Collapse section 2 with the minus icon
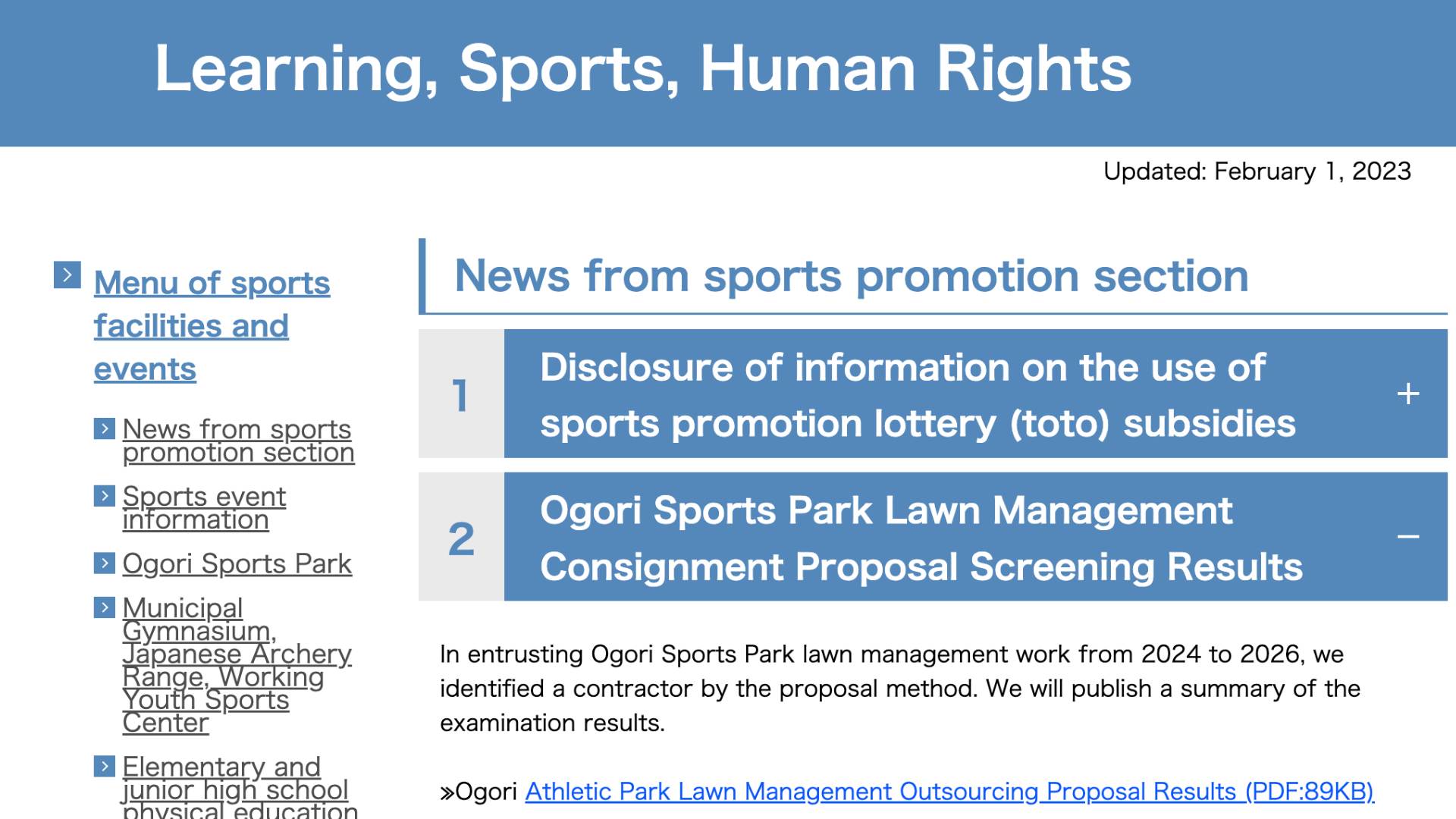 tap(1407, 537)
